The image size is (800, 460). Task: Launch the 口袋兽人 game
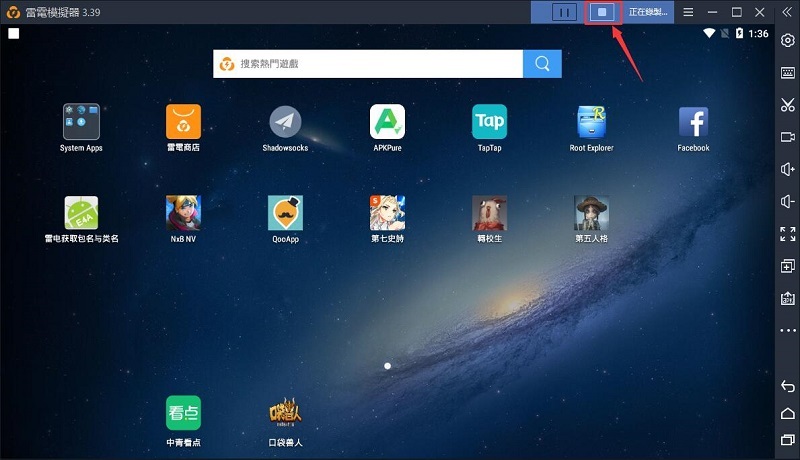click(285, 413)
